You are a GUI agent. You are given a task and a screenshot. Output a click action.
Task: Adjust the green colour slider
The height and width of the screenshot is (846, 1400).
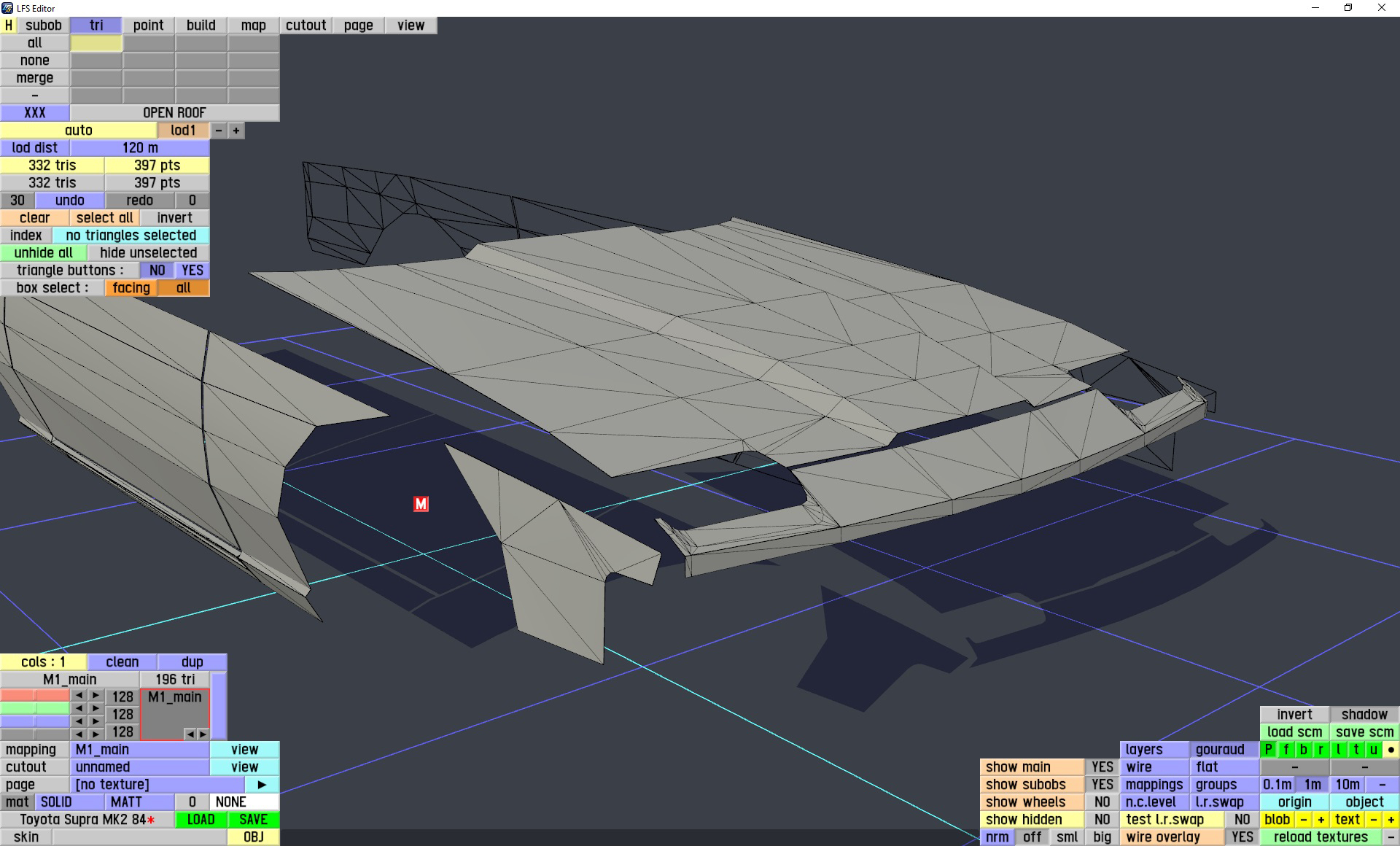click(35, 708)
